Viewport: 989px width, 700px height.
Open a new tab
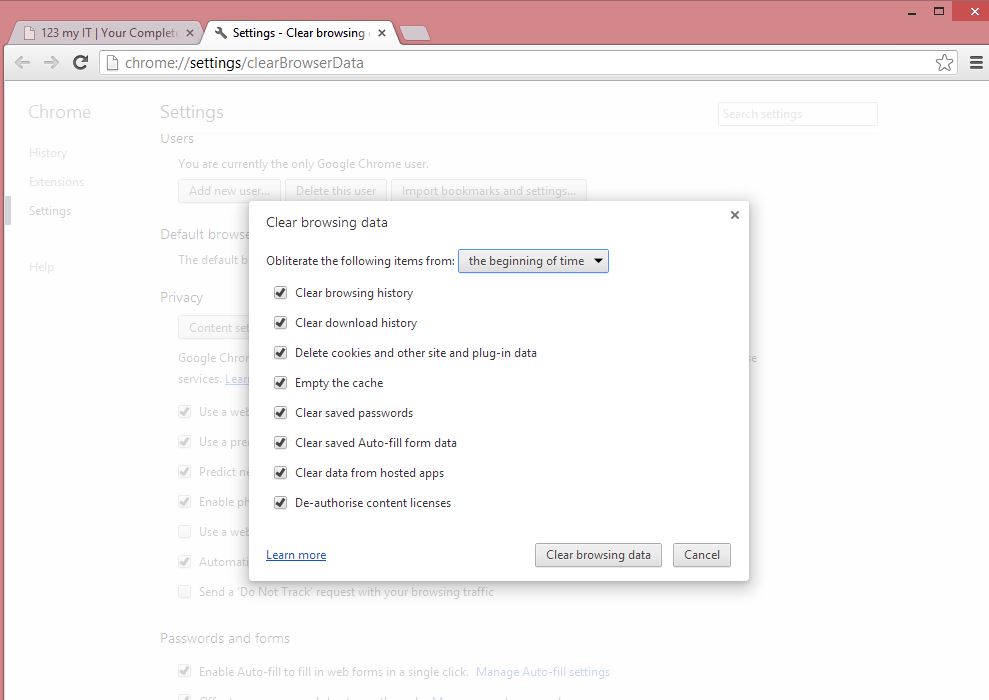(x=415, y=33)
